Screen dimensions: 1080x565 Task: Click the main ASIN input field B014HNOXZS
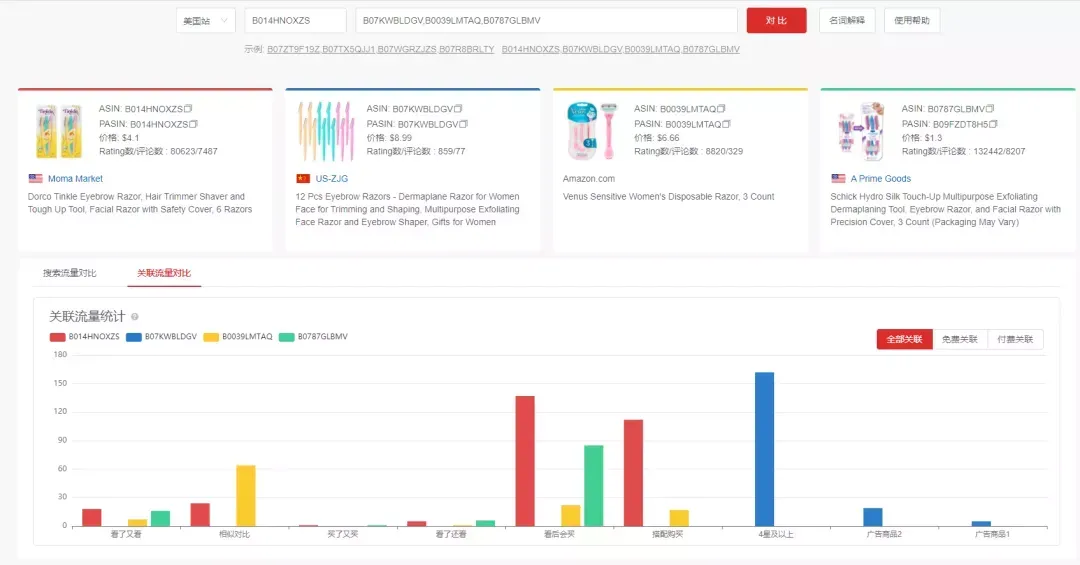295,21
